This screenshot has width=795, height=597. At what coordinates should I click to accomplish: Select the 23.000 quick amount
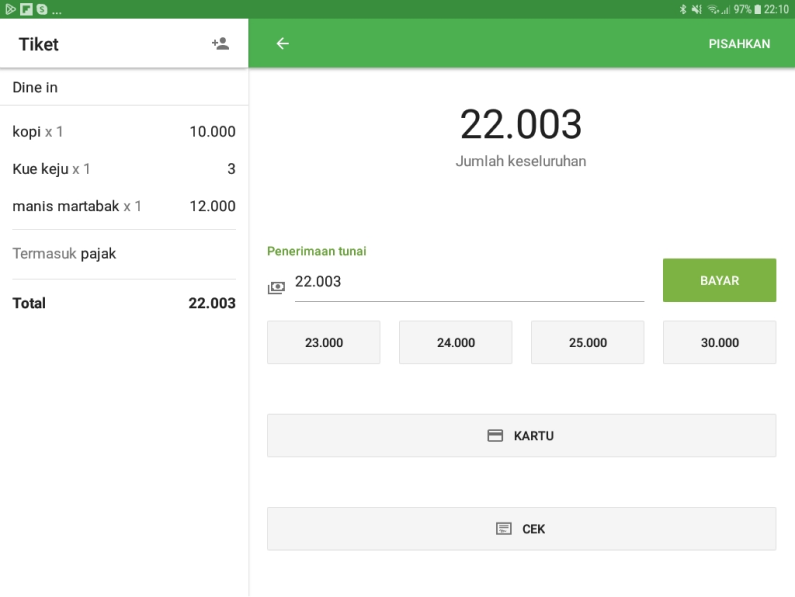point(323,342)
